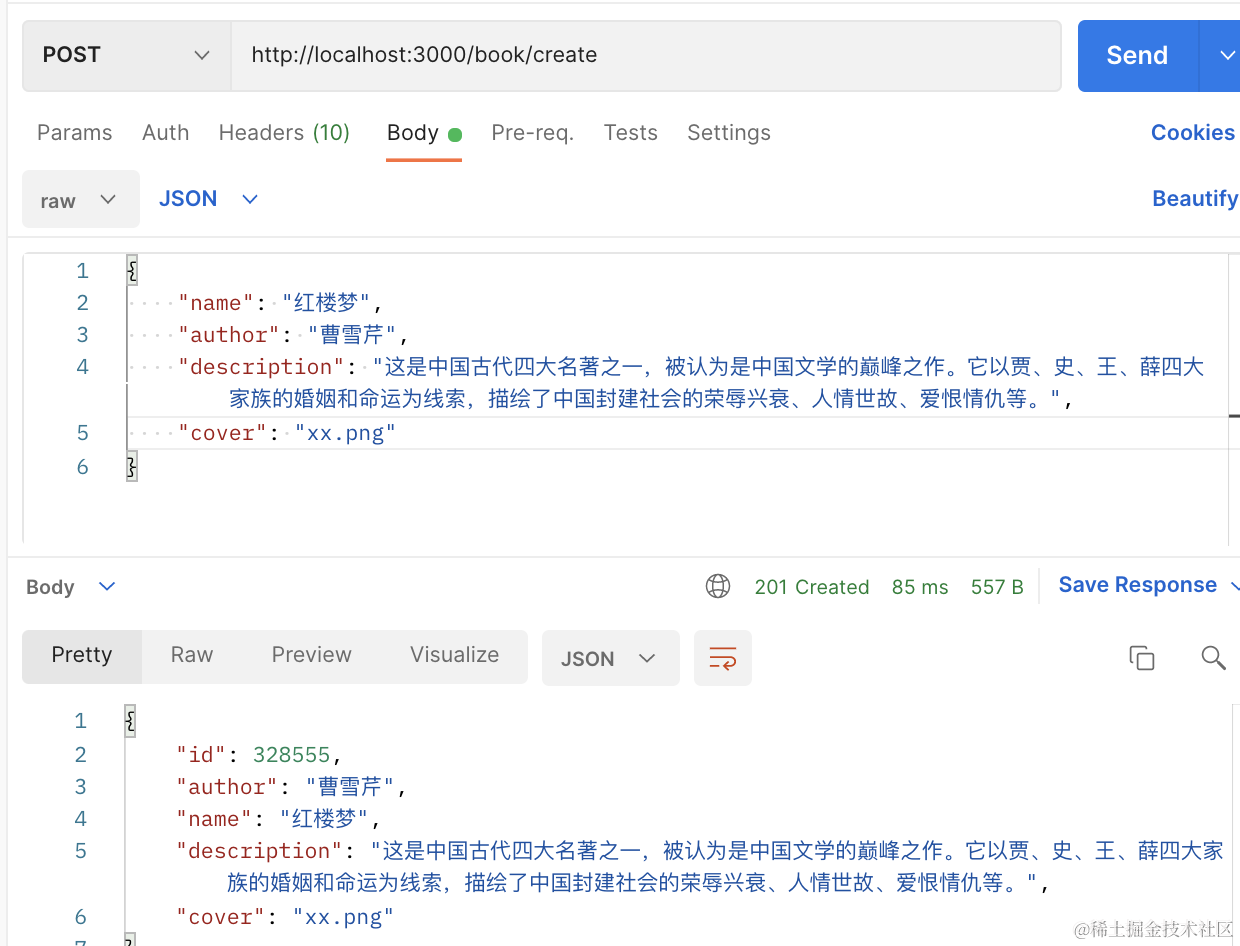Switch to the Params tab
Screen dimensions: 1240x946
(x=75, y=133)
